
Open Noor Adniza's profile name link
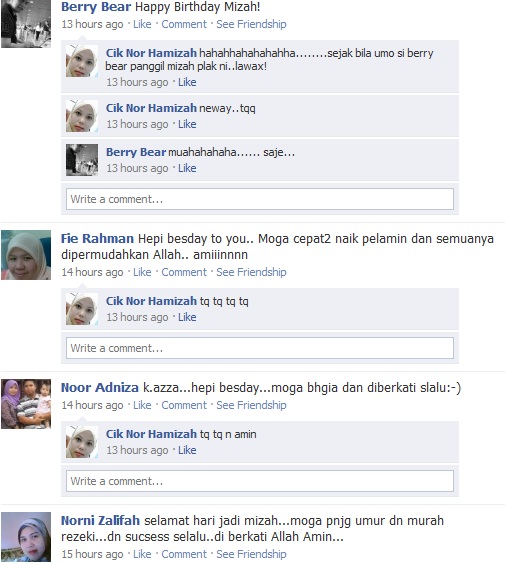tap(100, 388)
